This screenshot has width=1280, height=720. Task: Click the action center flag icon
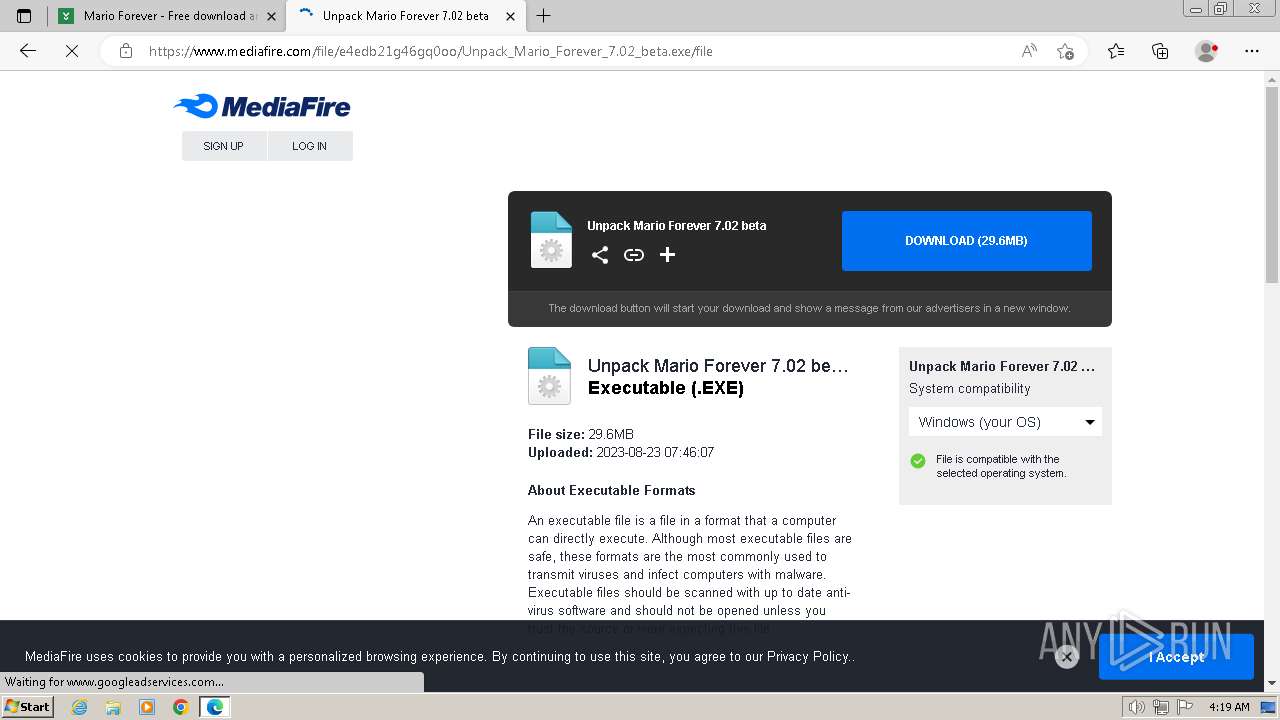[x=1183, y=707]
